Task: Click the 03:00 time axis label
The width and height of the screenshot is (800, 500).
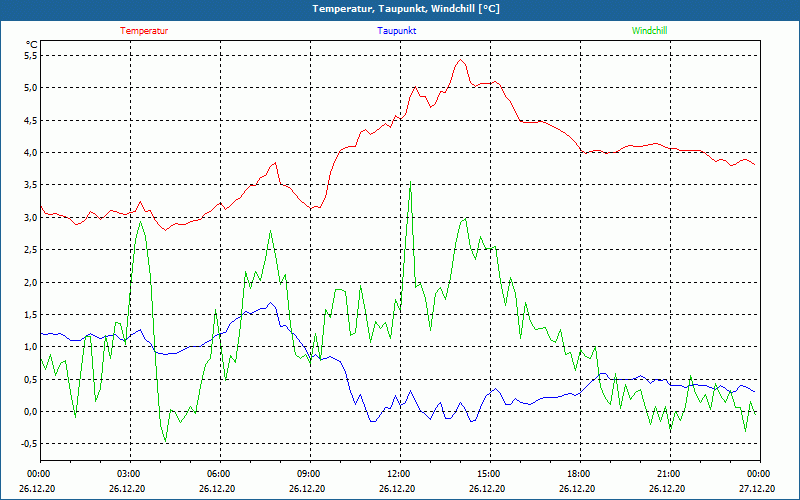Action: pos(128,474)
